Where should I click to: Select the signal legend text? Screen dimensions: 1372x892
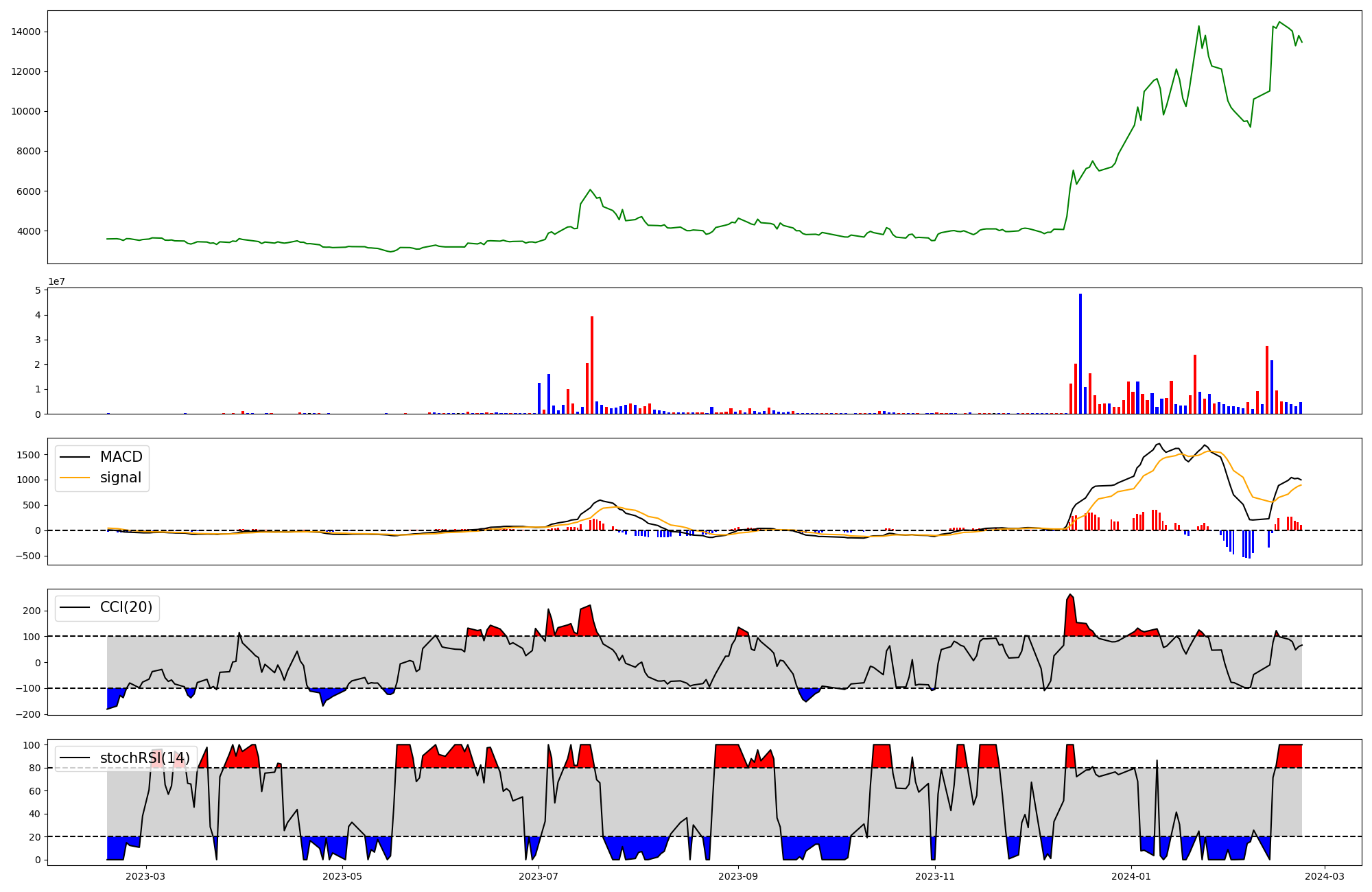pos(120,478)
